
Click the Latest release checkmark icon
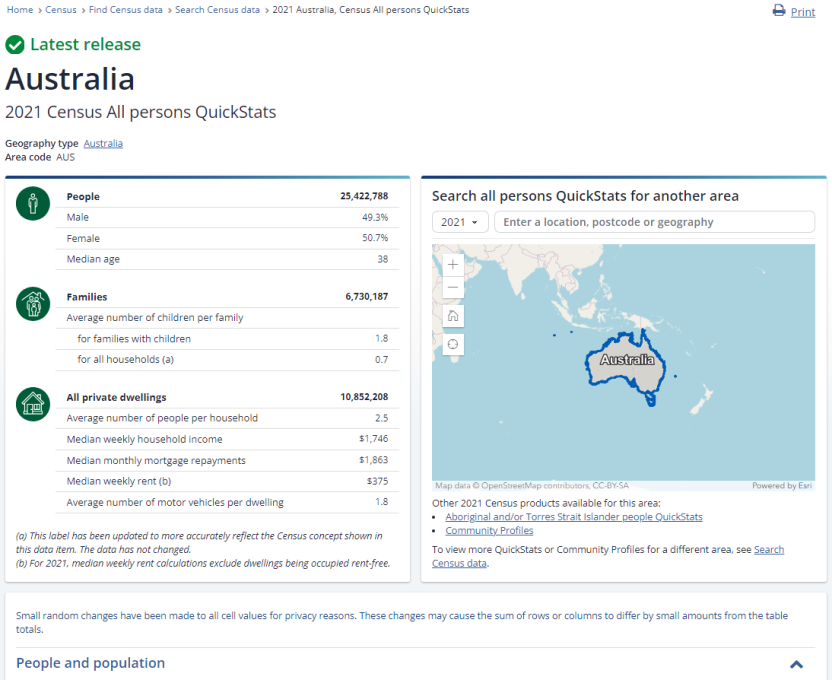14,44
